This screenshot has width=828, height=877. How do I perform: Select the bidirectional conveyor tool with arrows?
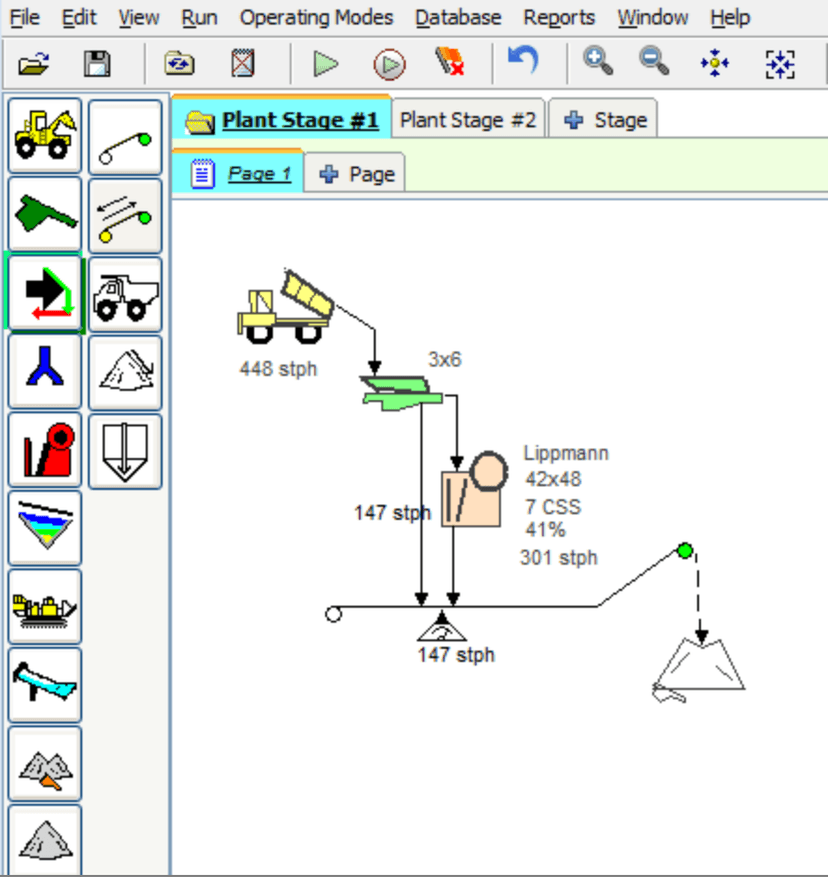point(125,214)
